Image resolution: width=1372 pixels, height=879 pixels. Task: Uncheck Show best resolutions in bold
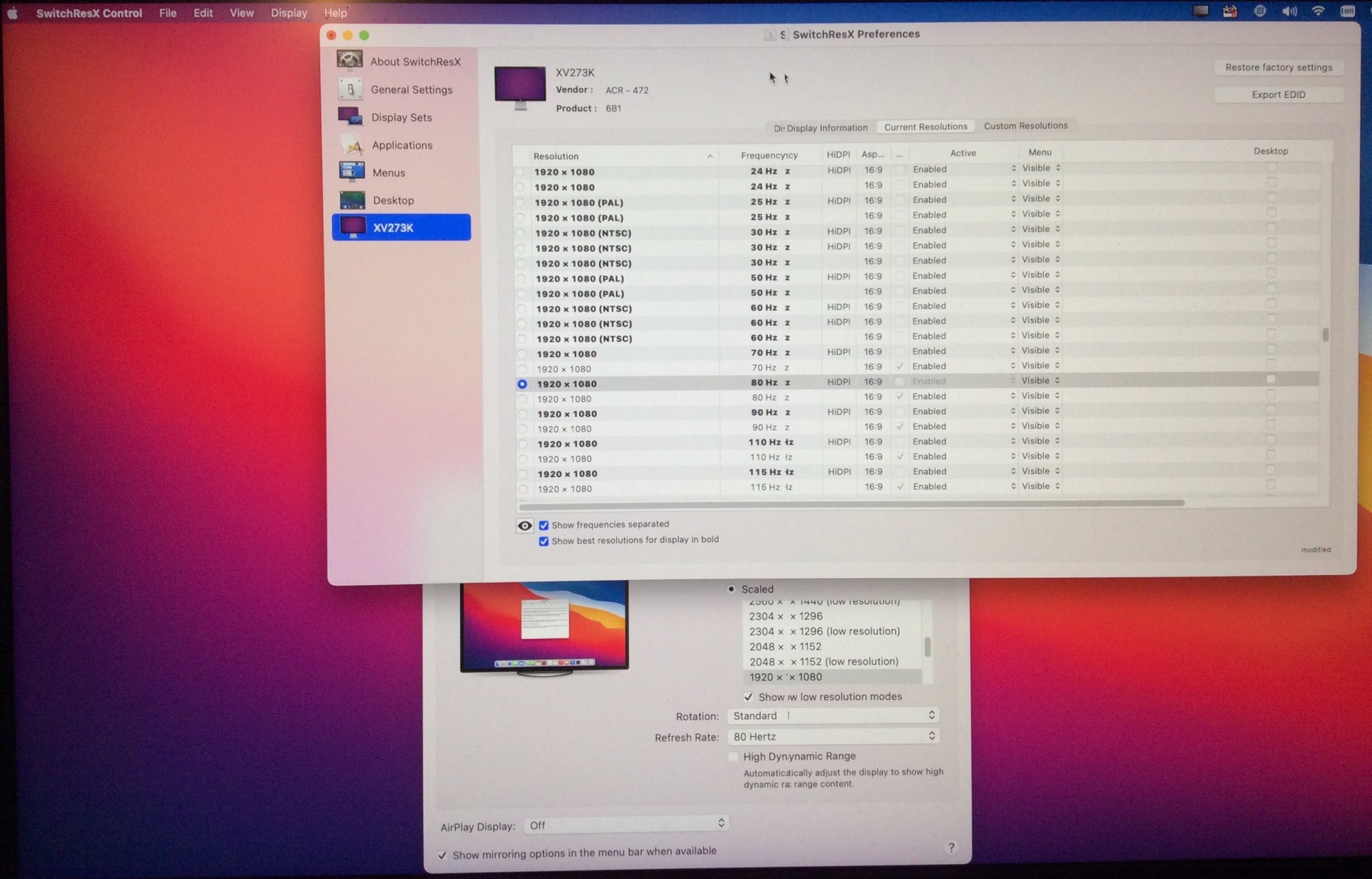coord(544,541)
